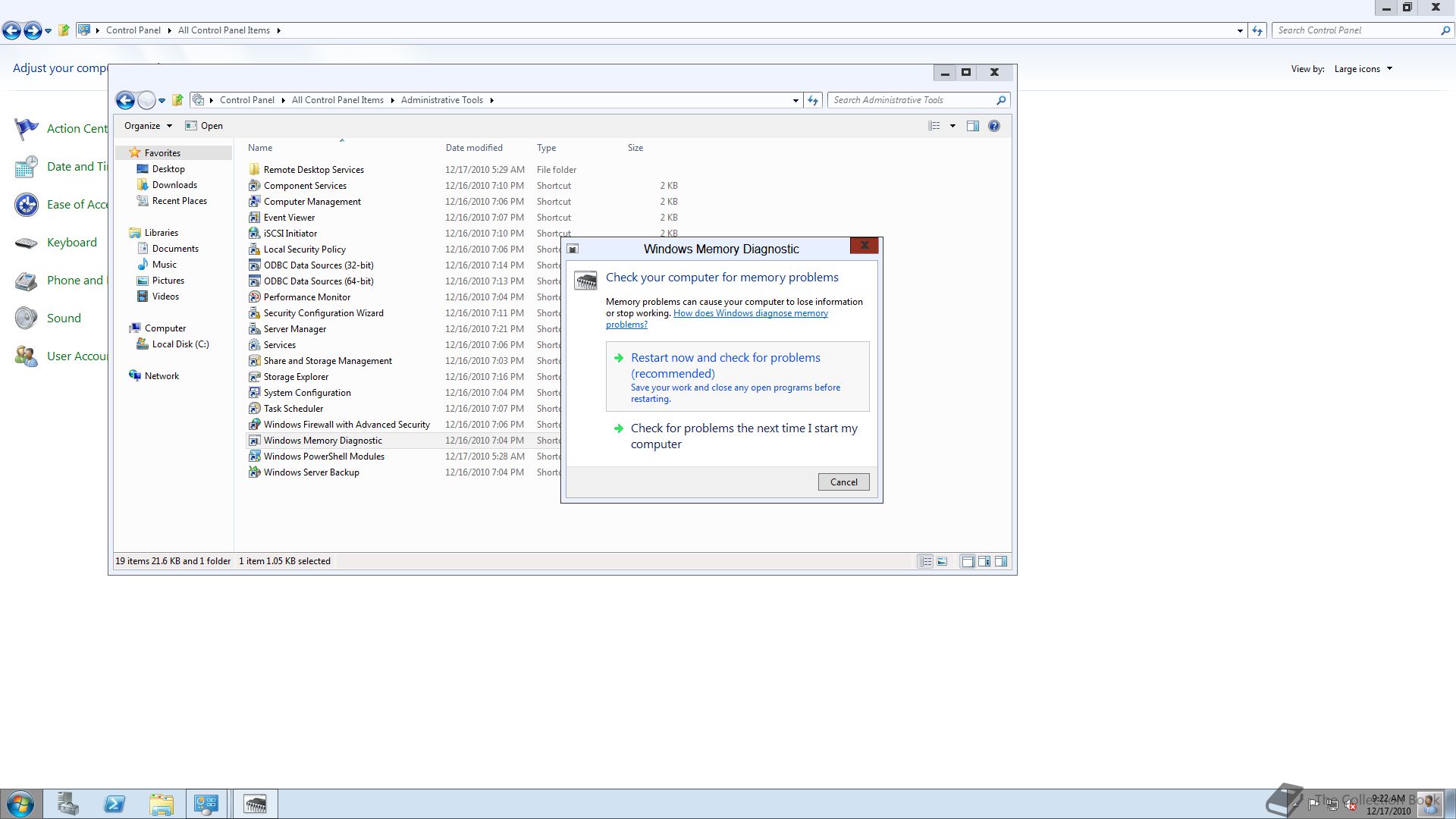Choose Restart now and check for problems
This screenshot has width=1456, height=819.
(737, 377)
